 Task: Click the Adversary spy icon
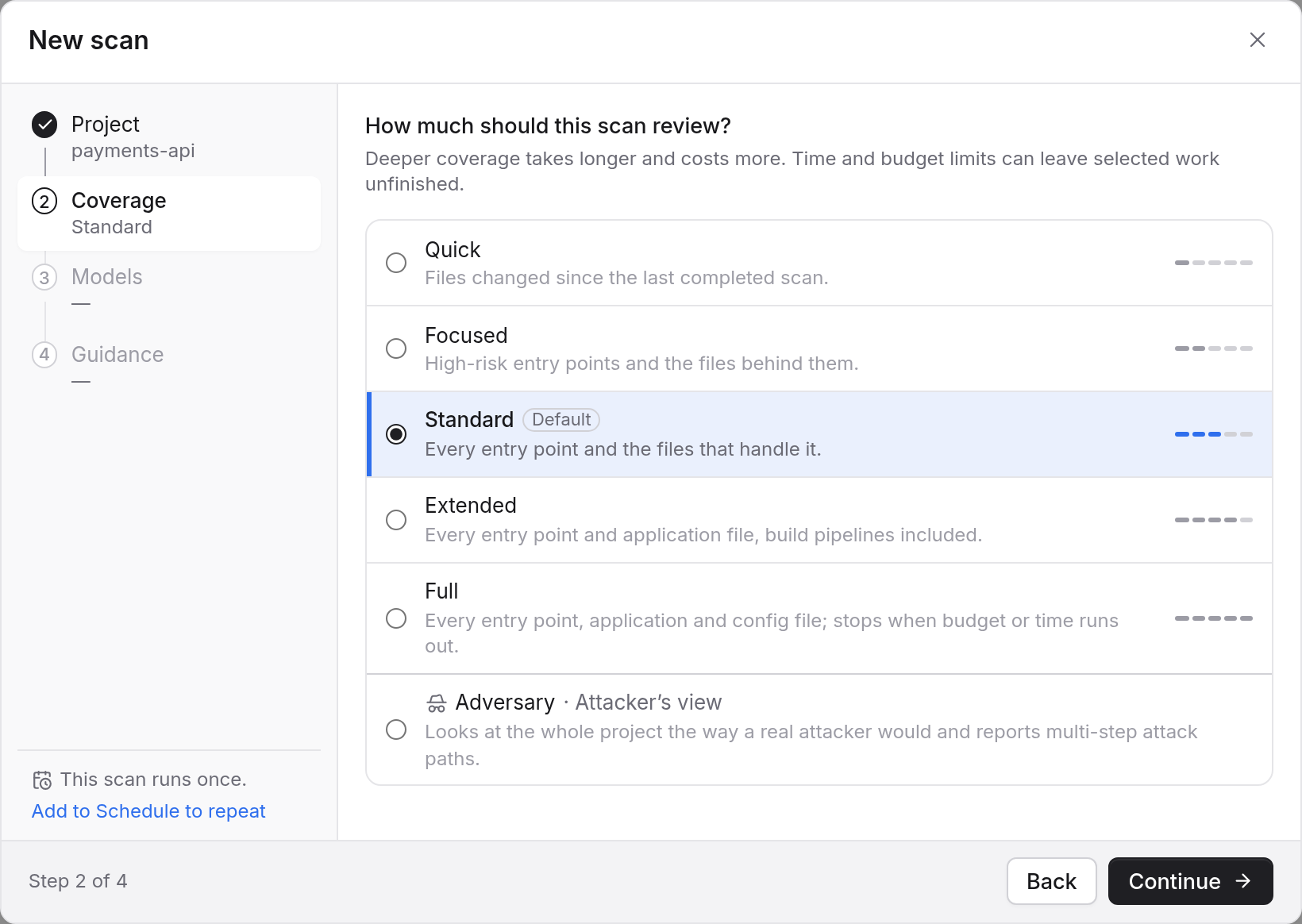tap(437, 703)
